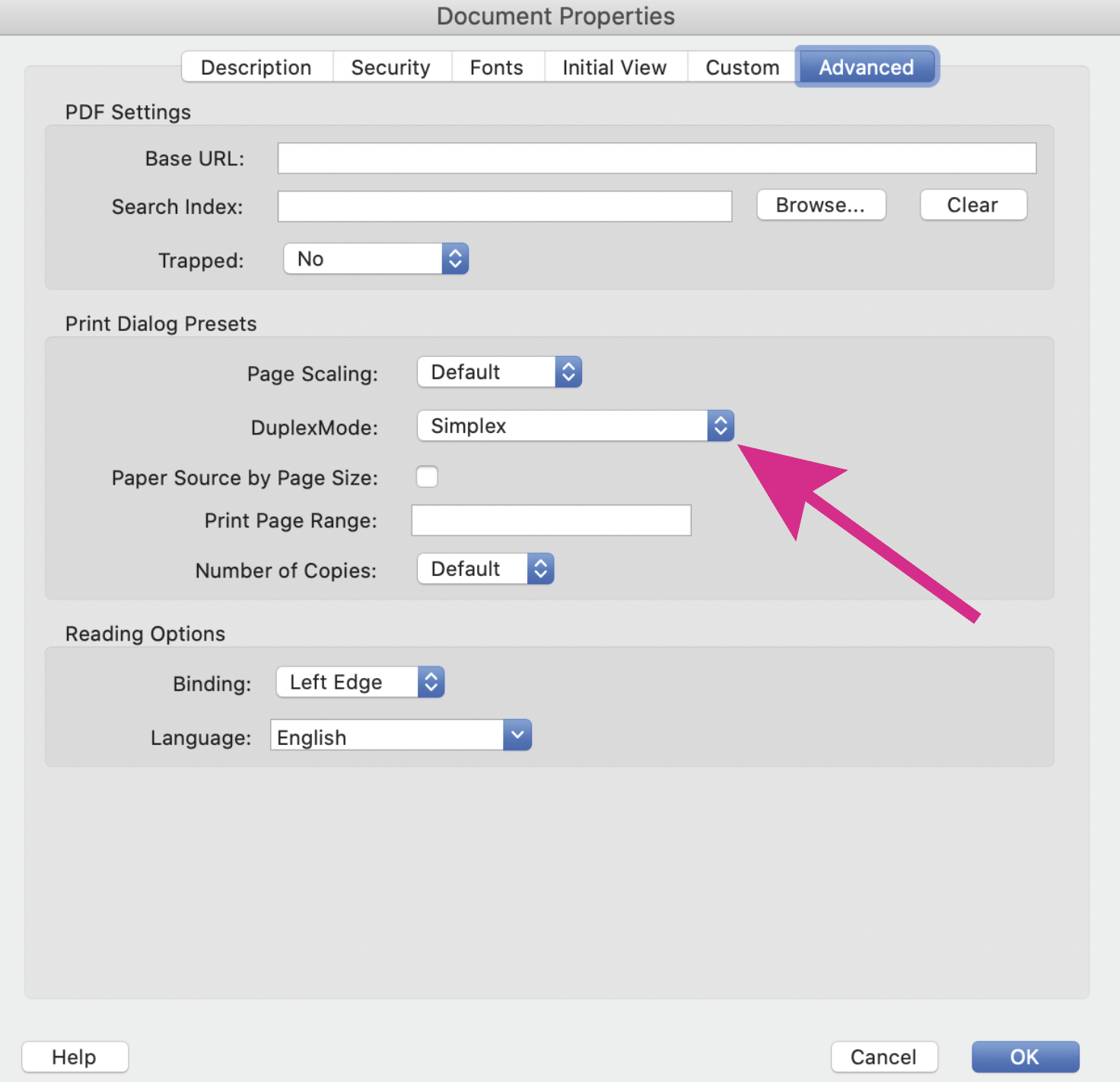Open the DuplexMode dropdown stepper
This screenshot has height=1082, width=1120.
720,426
